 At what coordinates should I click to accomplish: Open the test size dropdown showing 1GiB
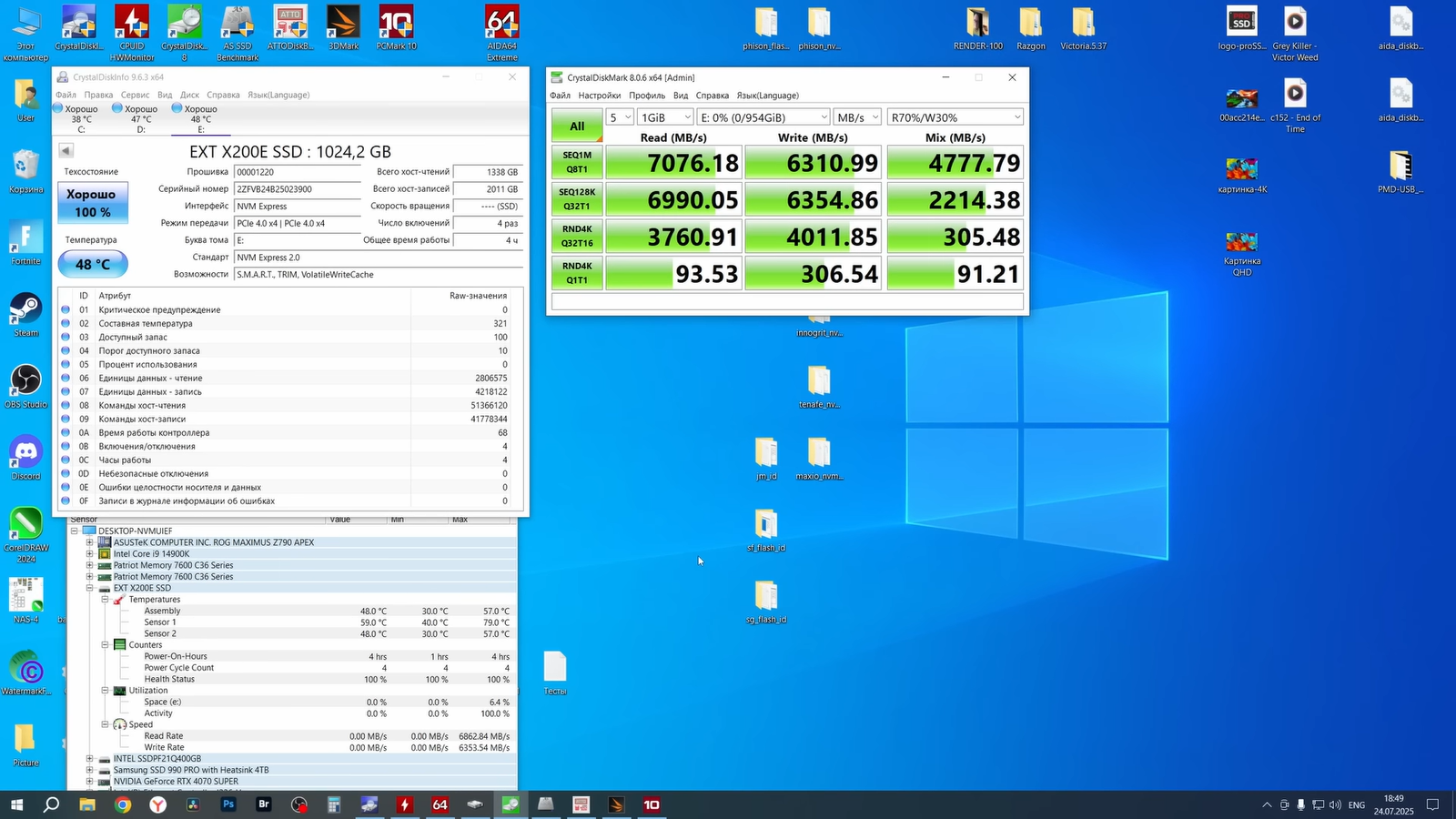[665, 117]
